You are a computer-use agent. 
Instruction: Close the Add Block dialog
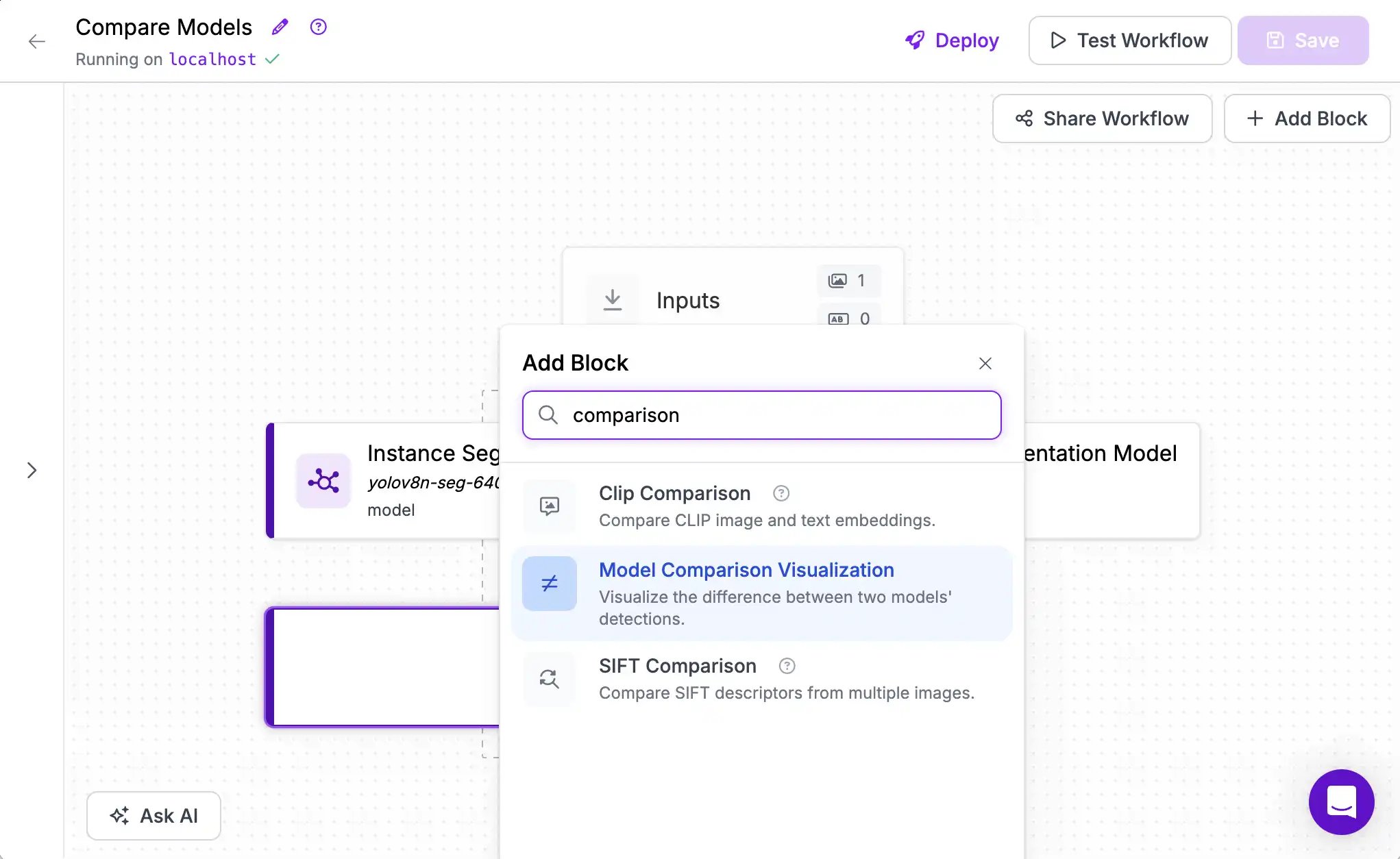pos(985,363)
